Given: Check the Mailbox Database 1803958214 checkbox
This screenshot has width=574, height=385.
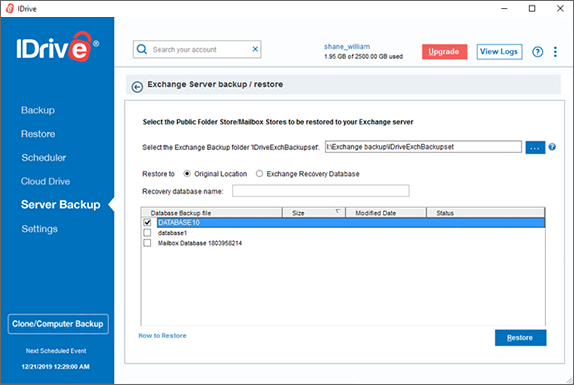Looking at the screenshot, I should tap(147, 243).
